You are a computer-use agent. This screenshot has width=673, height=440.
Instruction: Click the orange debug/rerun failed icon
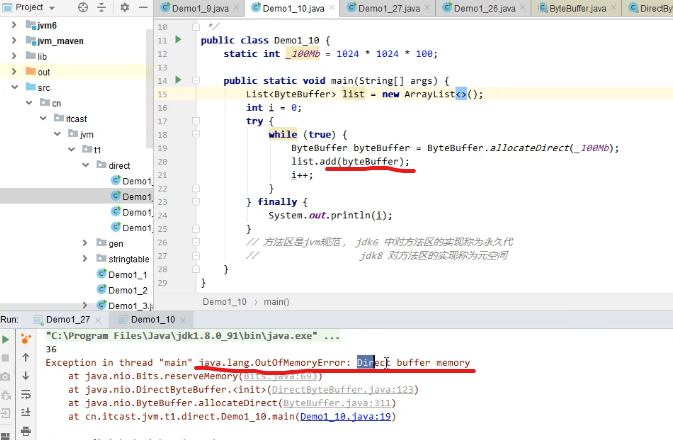click(x=26, y=339)
